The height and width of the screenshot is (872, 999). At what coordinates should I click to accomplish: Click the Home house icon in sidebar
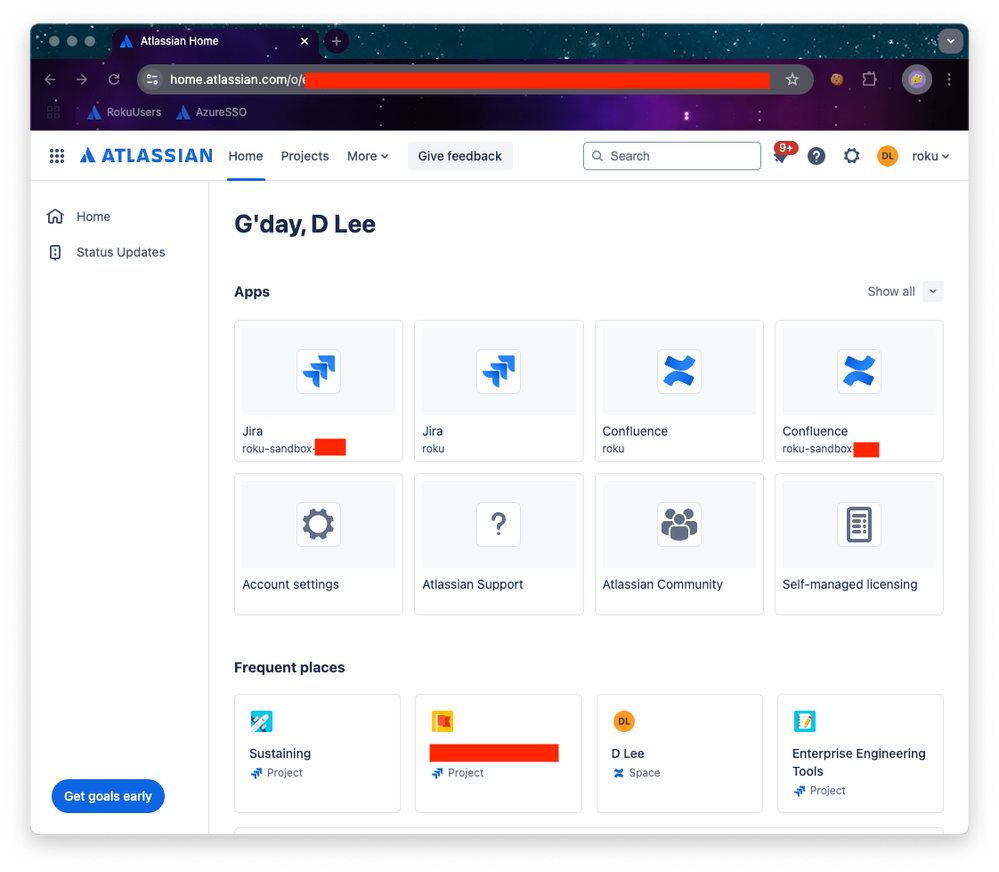(55, 217)
